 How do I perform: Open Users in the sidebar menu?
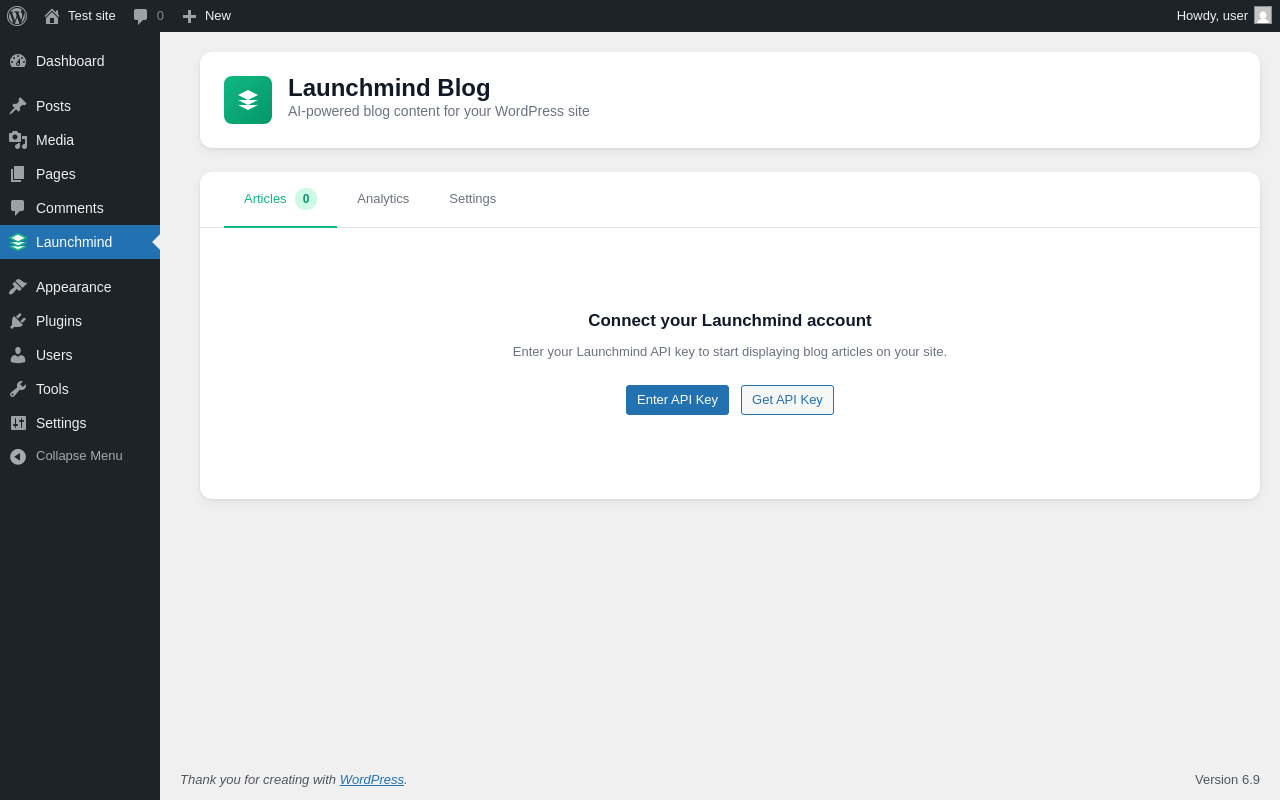click(80, 355)
